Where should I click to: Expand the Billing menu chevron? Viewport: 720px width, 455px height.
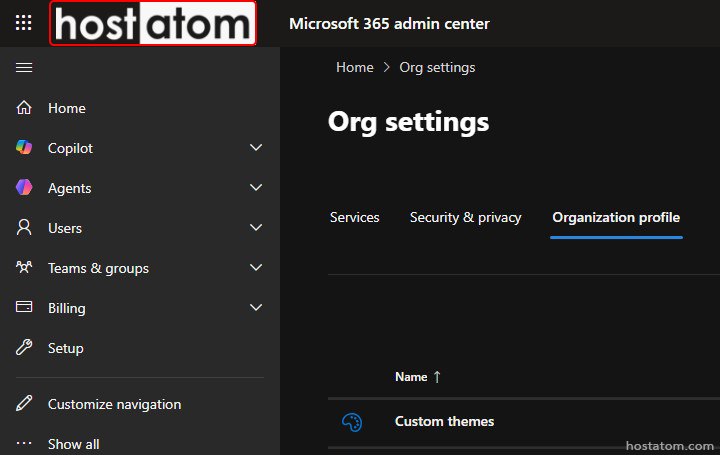(x=256, y=308)
